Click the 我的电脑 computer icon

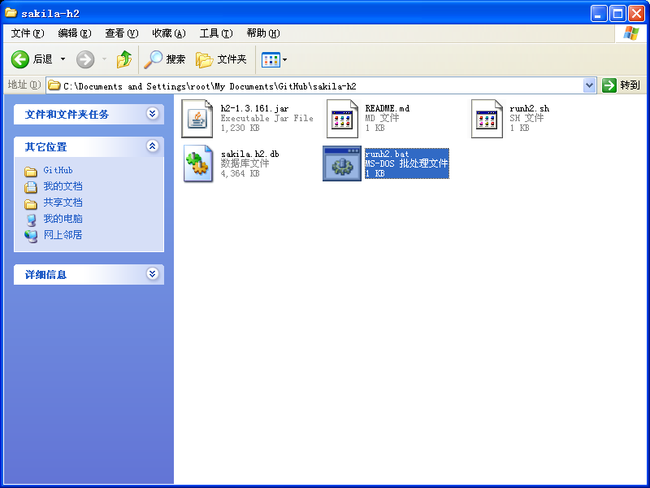coord(31,220)
